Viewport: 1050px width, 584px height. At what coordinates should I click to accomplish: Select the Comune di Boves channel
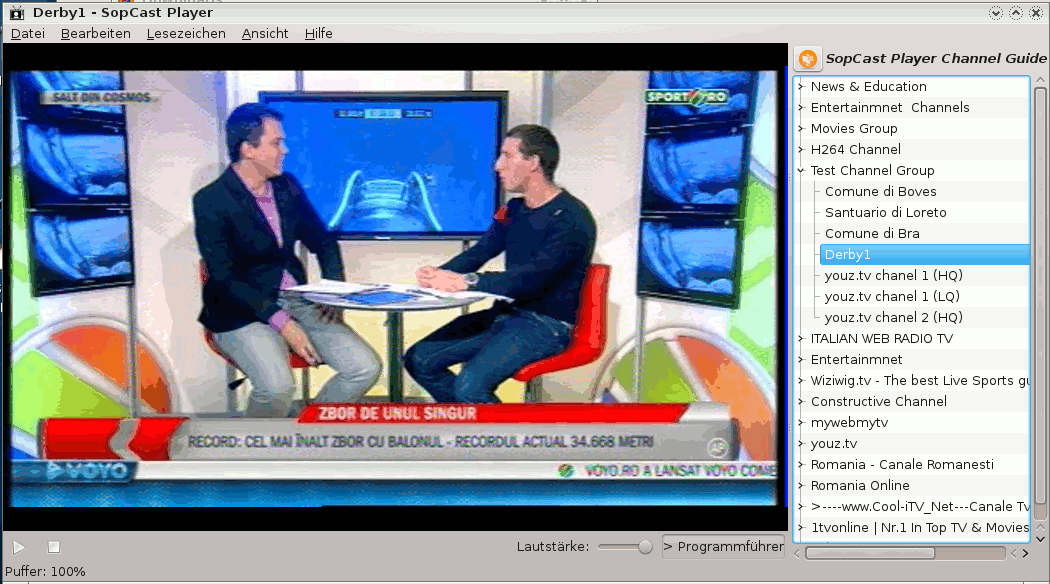pos(881,192)
